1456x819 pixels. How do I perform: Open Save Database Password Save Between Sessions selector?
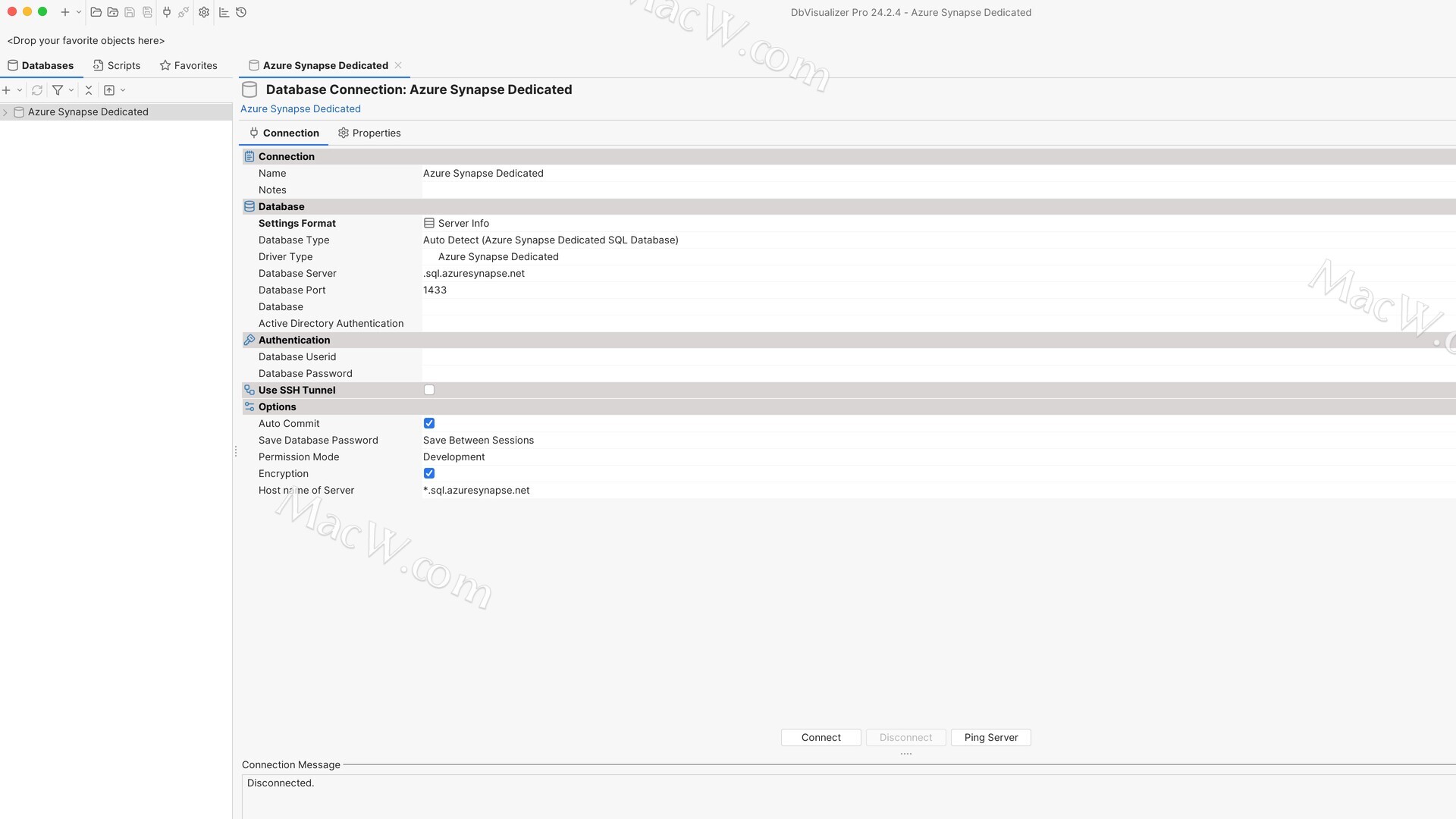pyautogui.click(x=939, y=440)
